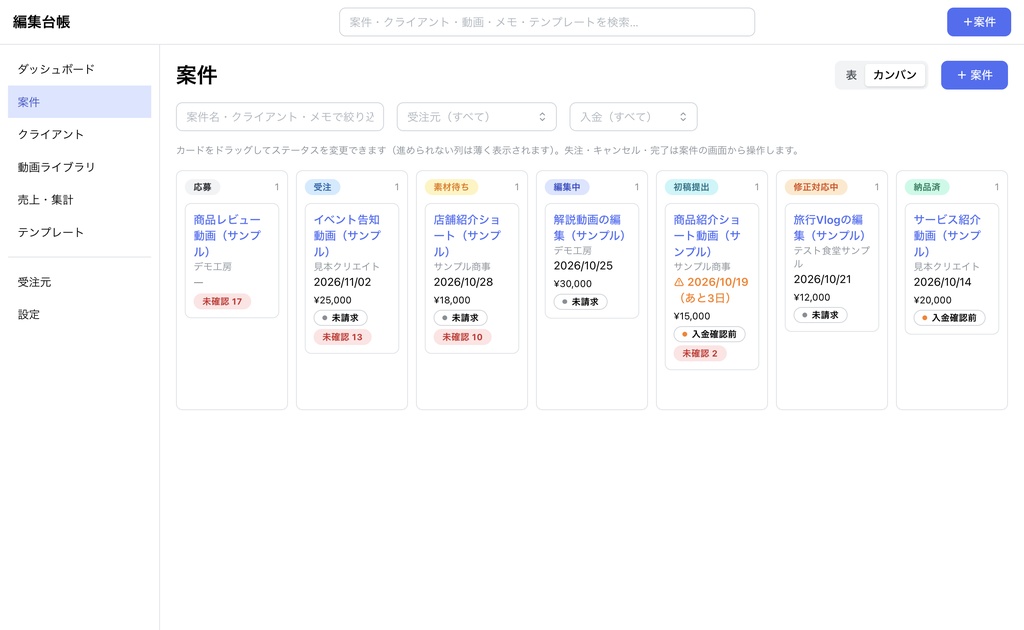Click the 素材待ち column status label
The image size is (1024, 630).
[451, 187]
